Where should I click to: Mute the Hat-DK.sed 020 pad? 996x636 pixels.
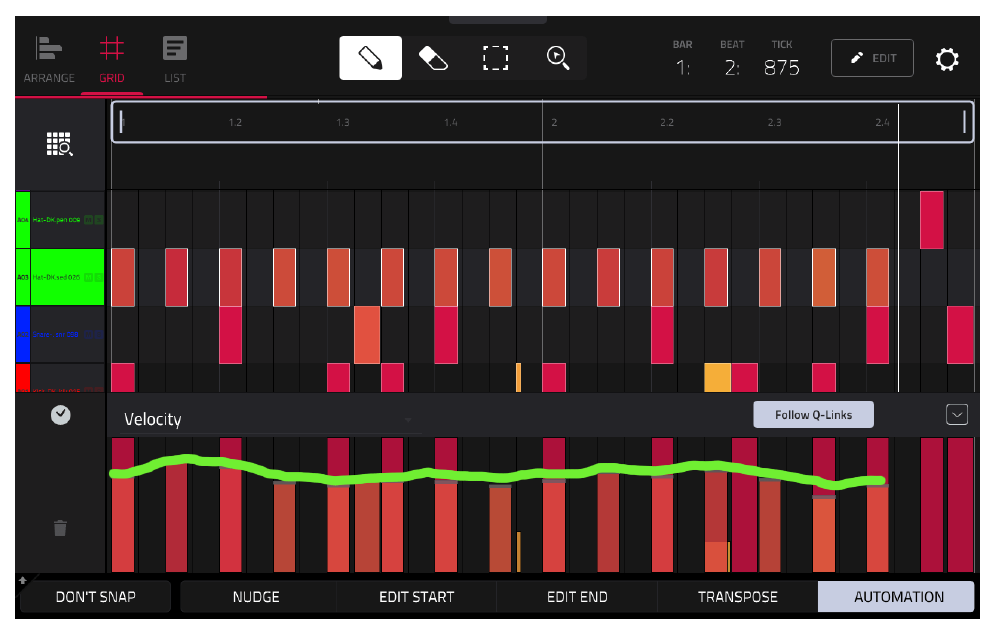click(88, 277)
